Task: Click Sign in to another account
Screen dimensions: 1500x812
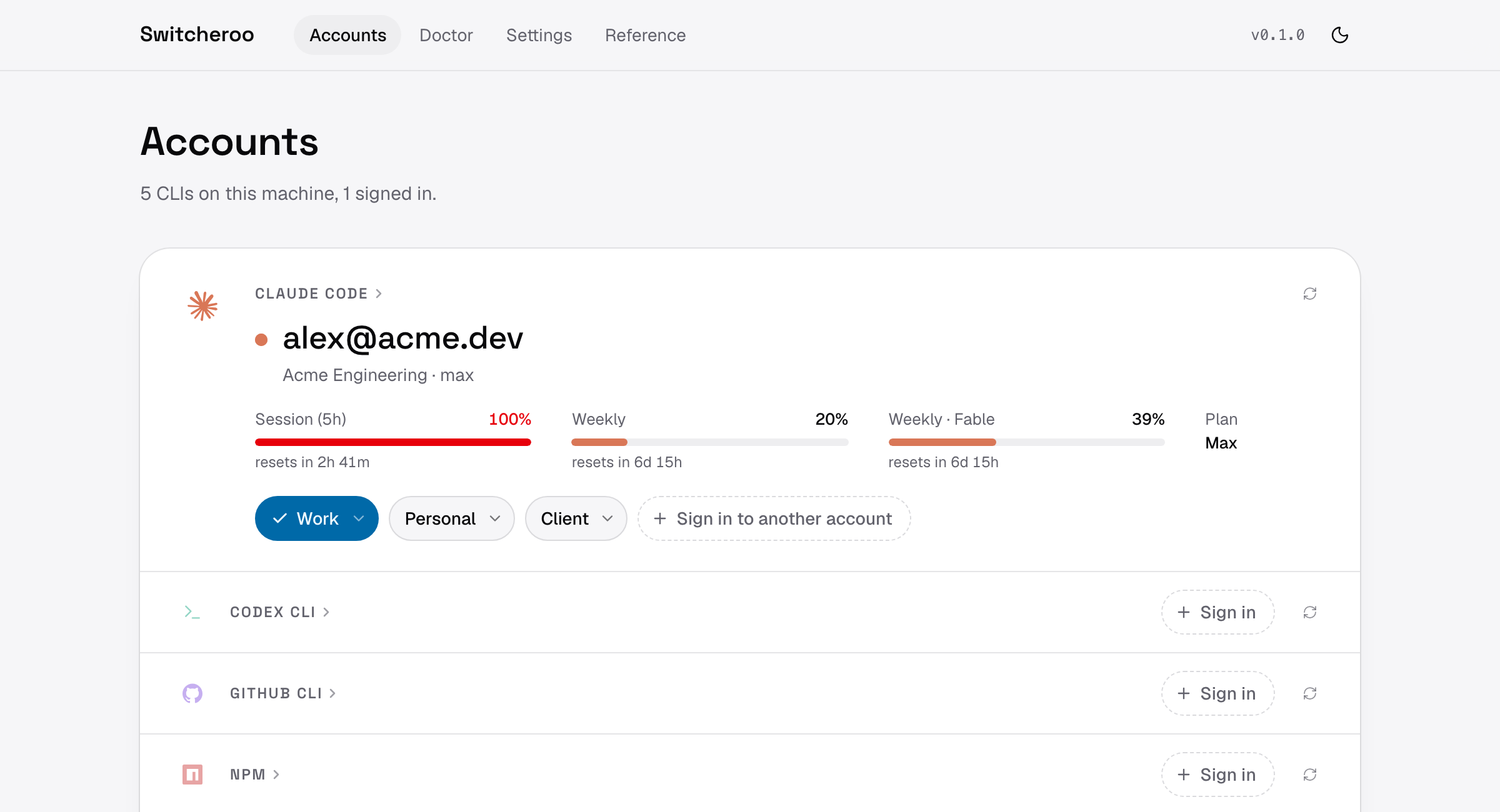Action: click(774, 518)
